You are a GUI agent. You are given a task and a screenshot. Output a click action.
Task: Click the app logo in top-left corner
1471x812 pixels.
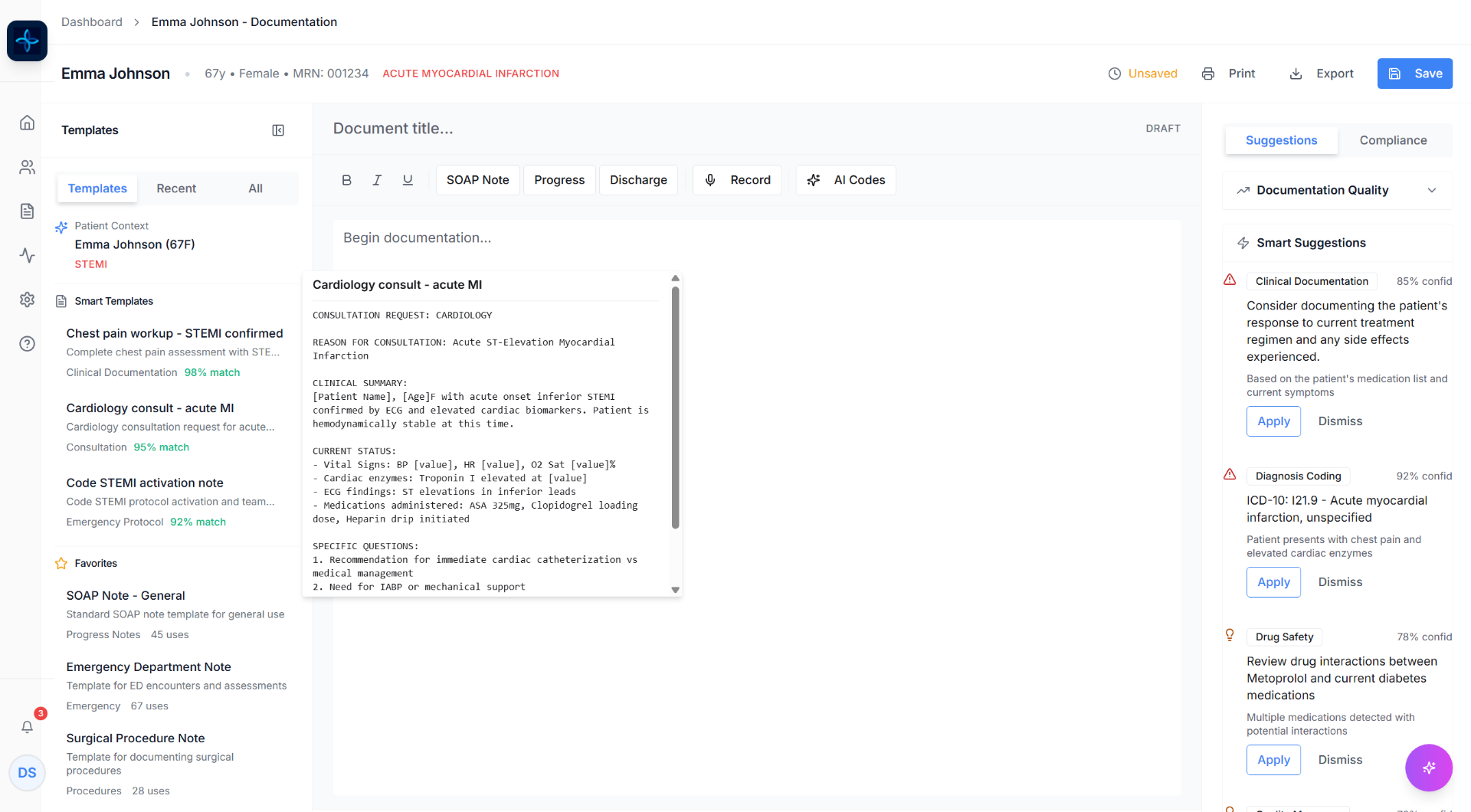point(27,41)
